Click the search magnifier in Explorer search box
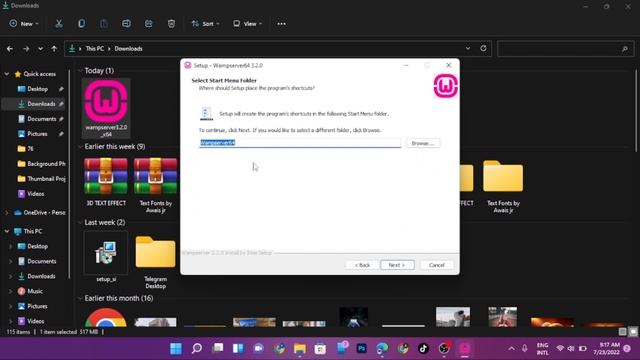 624,49
